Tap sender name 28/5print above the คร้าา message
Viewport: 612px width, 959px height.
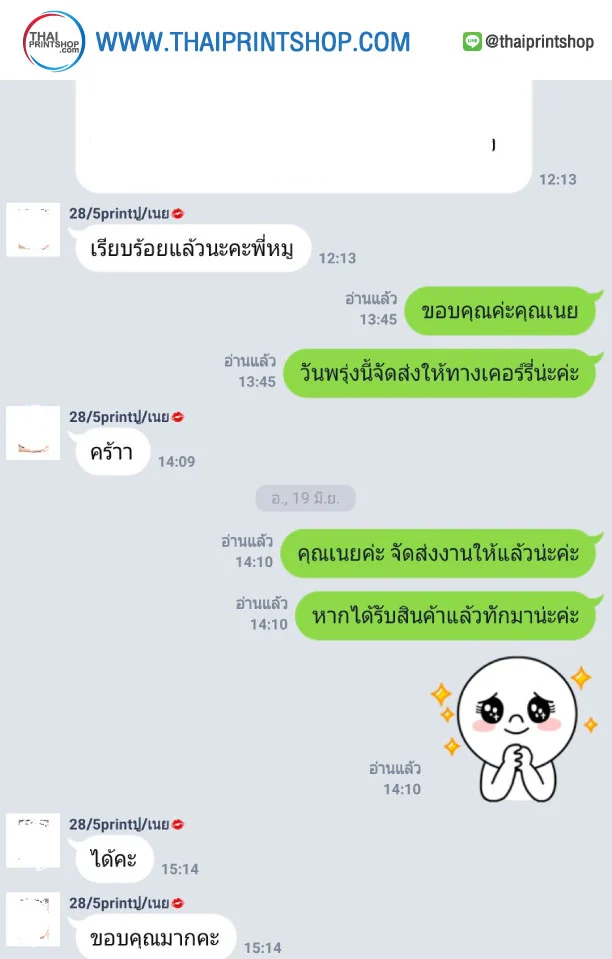click(x=119, y=417)
